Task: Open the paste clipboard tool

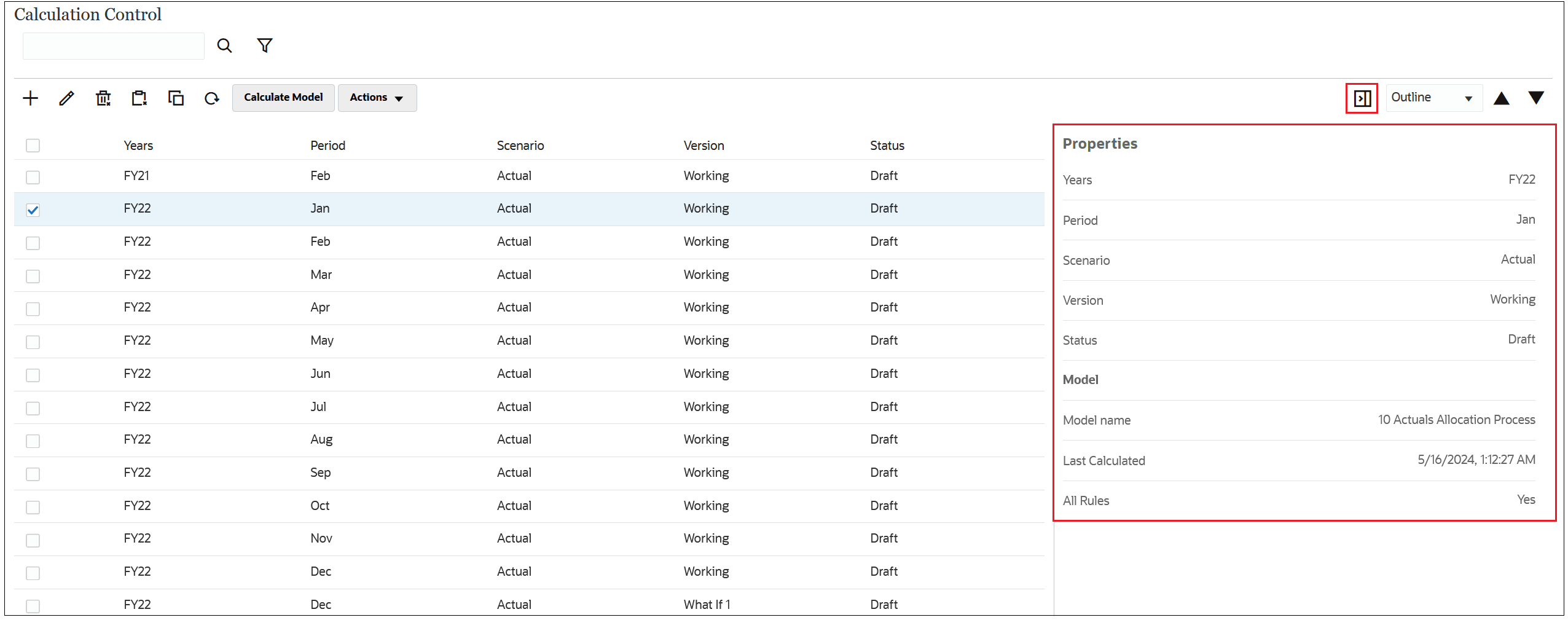Action: (139, 98)
